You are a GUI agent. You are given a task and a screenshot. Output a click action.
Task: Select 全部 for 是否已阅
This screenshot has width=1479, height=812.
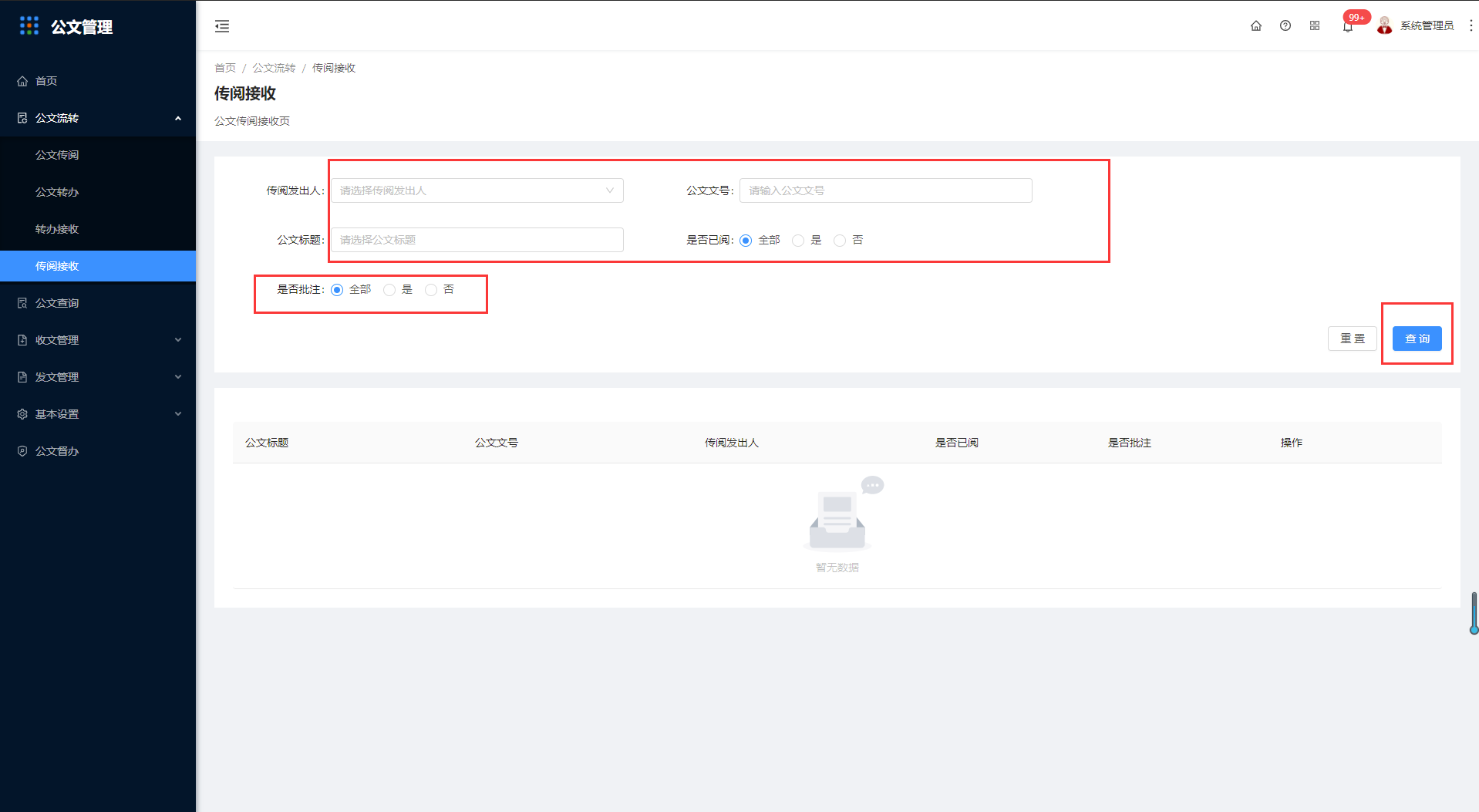point(746,241)
